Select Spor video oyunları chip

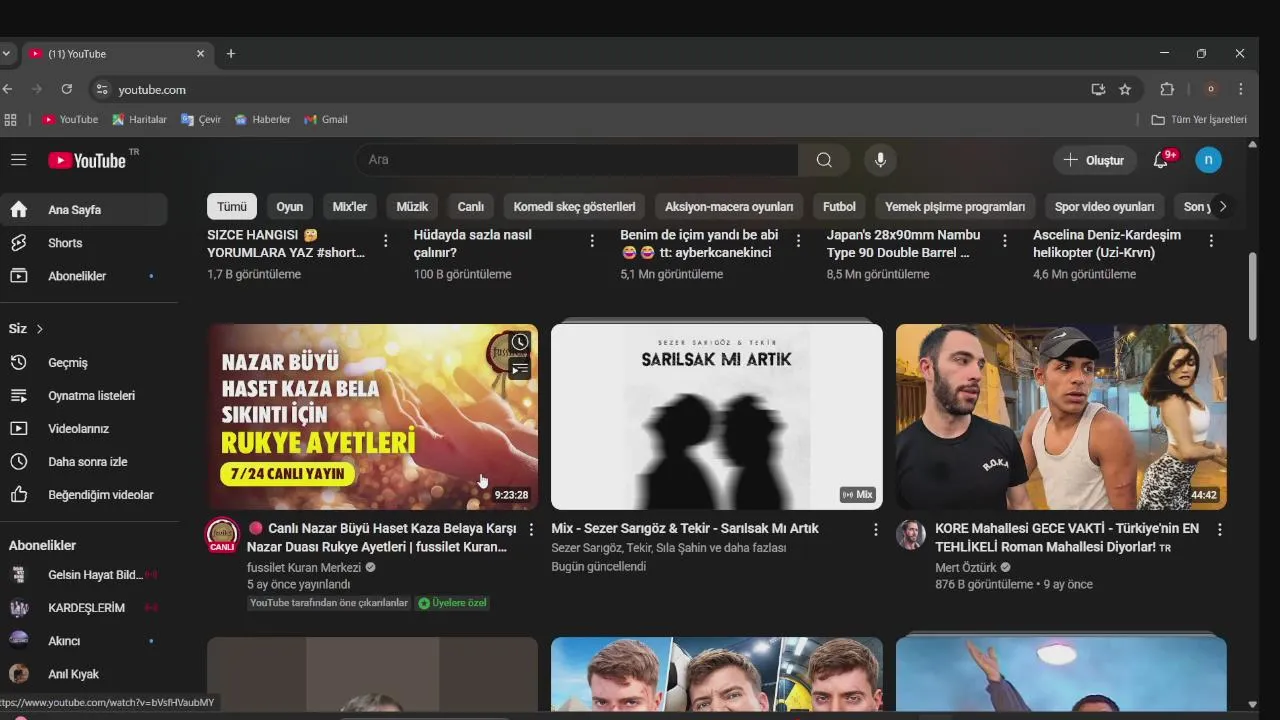[1105, 207]
